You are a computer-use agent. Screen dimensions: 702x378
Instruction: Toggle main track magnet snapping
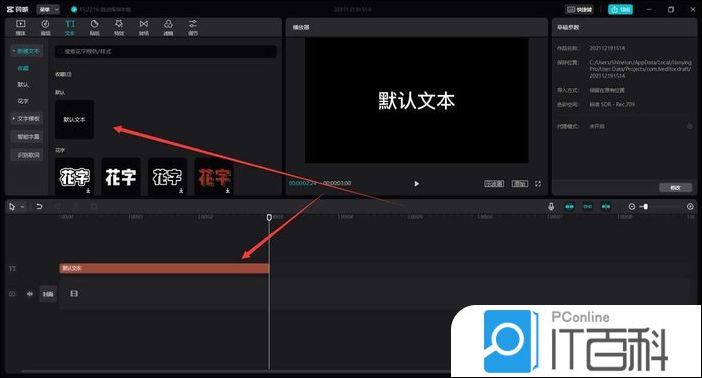[x=569, y=206]
